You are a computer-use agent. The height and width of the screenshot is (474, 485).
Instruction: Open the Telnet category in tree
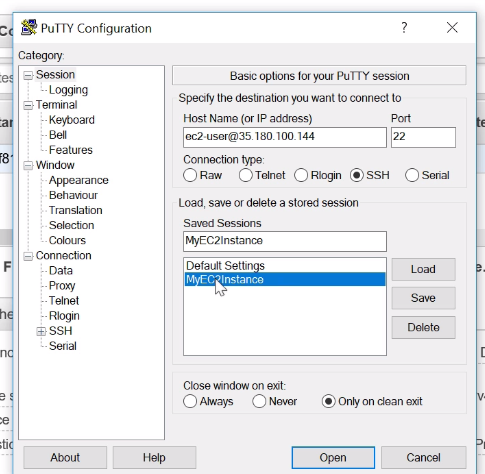[64, 300]
